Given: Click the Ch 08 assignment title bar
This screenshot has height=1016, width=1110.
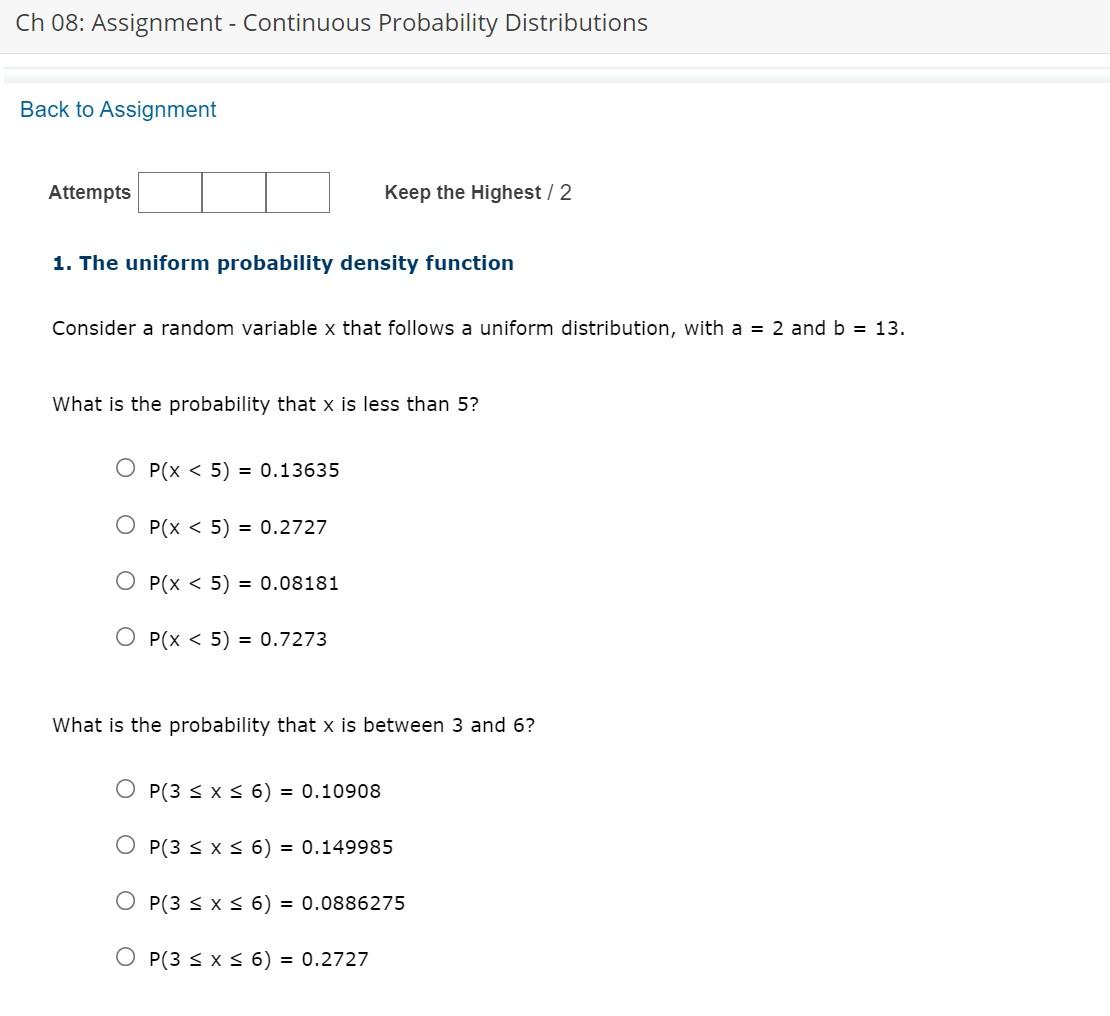Looking at the screenshot, I should (330, 22).
